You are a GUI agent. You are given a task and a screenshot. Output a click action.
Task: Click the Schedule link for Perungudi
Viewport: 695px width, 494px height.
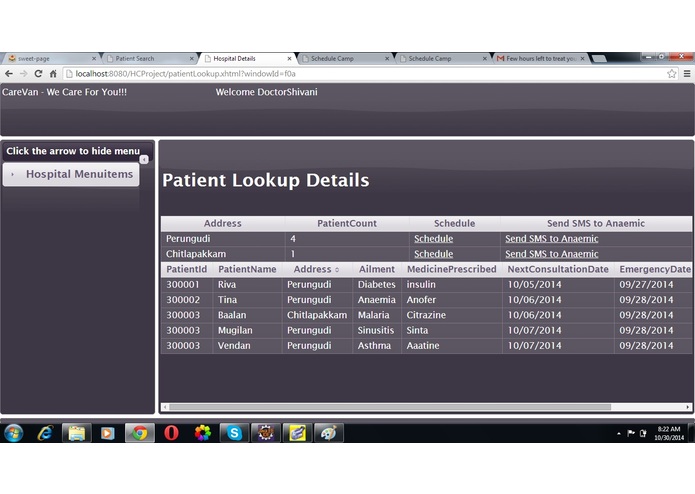(x=433, y=239)
